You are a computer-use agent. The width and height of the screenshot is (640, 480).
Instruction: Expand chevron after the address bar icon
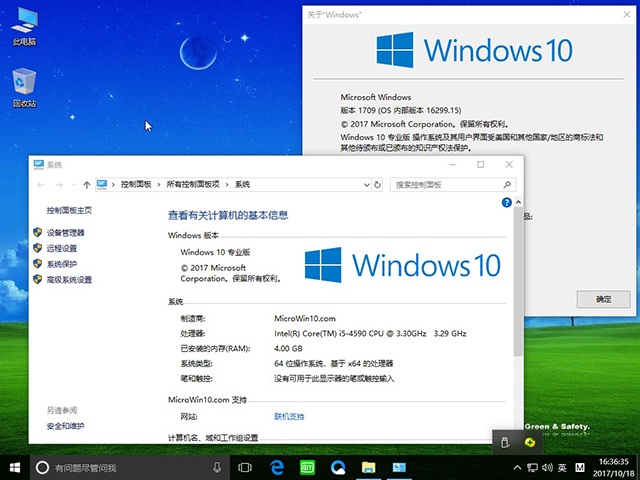coord(113,185)
